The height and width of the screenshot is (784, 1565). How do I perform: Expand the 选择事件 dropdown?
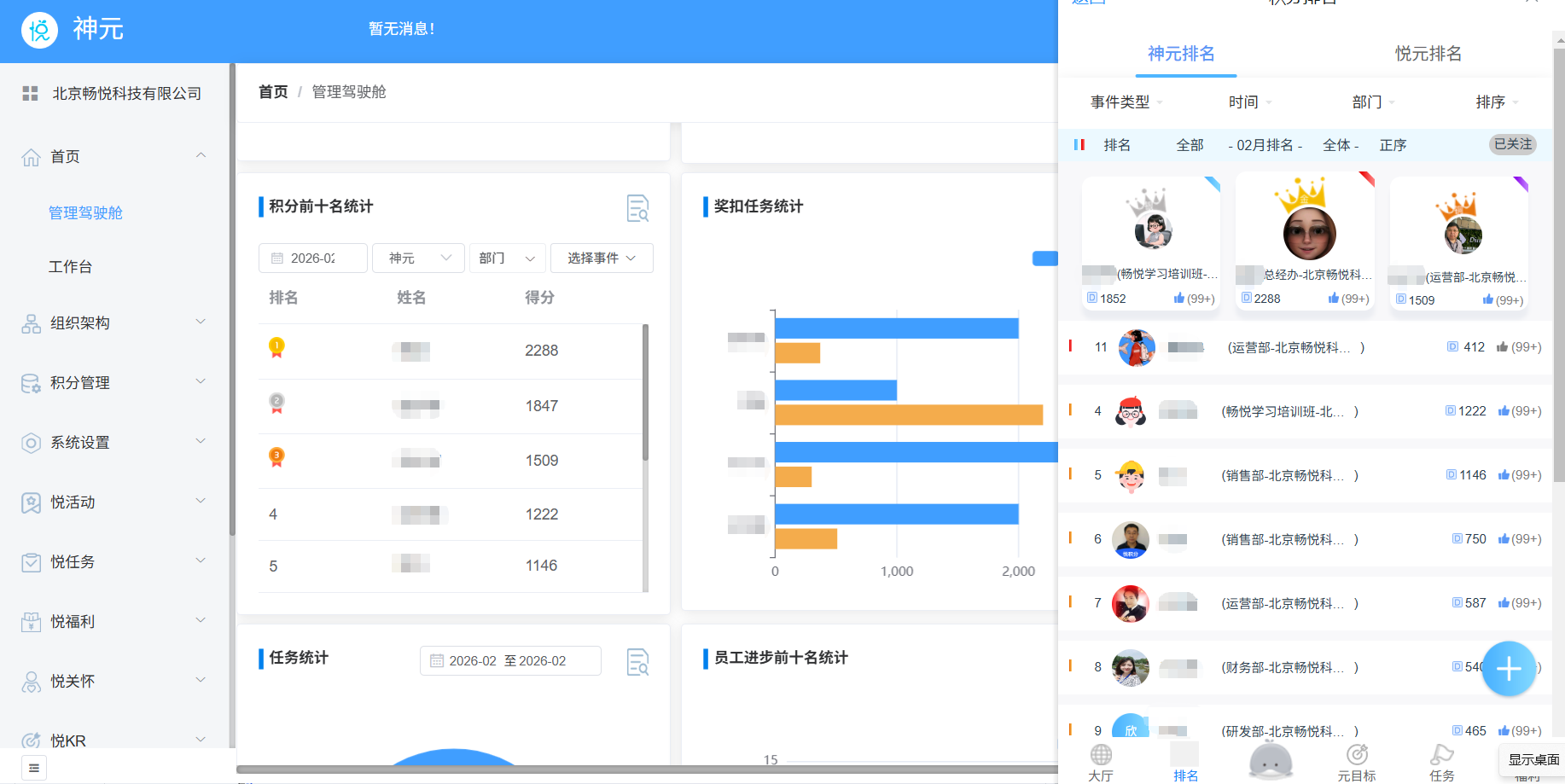[602, 258]
